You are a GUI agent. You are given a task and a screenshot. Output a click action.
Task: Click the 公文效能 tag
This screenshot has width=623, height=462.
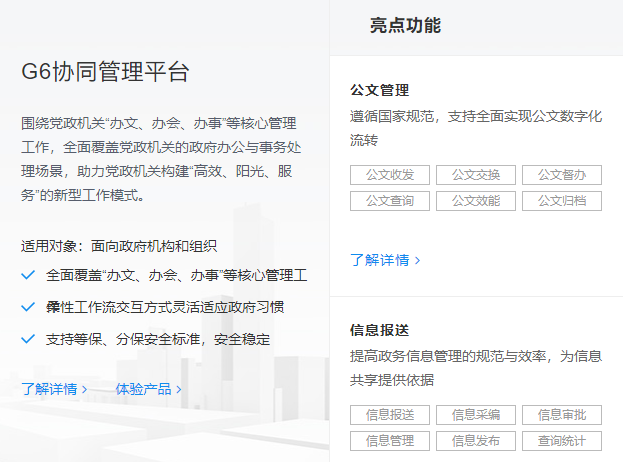click(475, 201)
